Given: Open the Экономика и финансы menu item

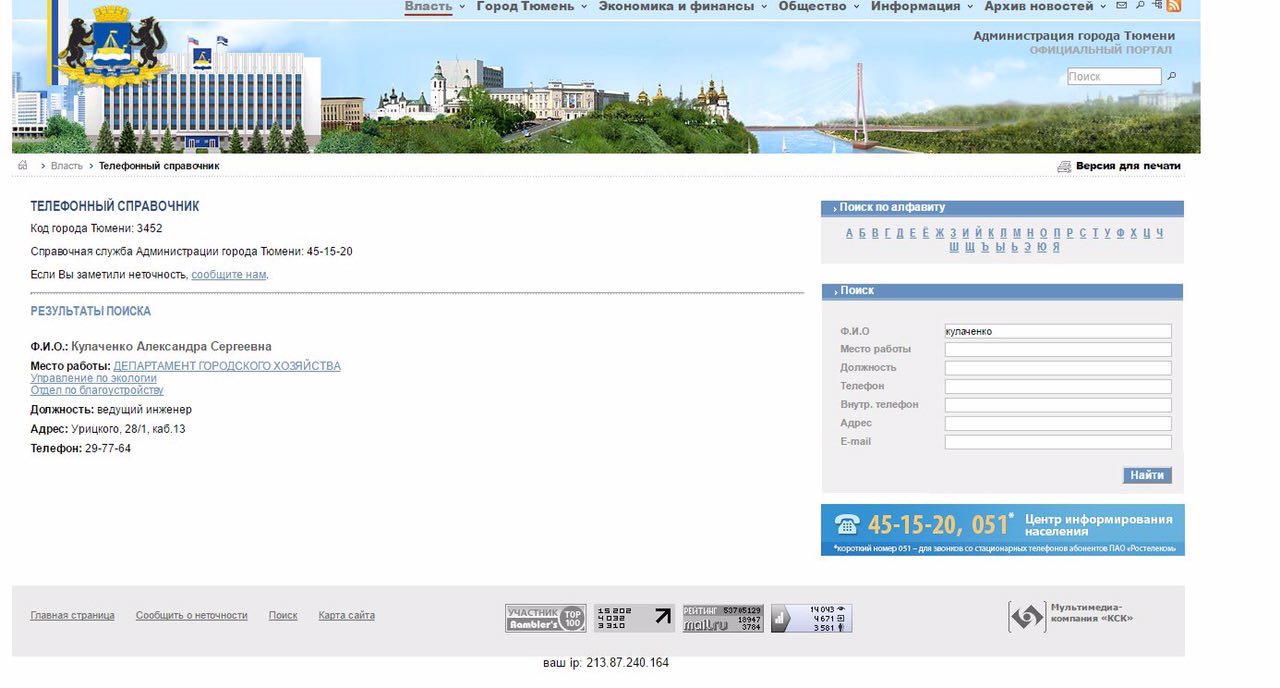Looking at the screenshot, I should (x=676, y=6).
